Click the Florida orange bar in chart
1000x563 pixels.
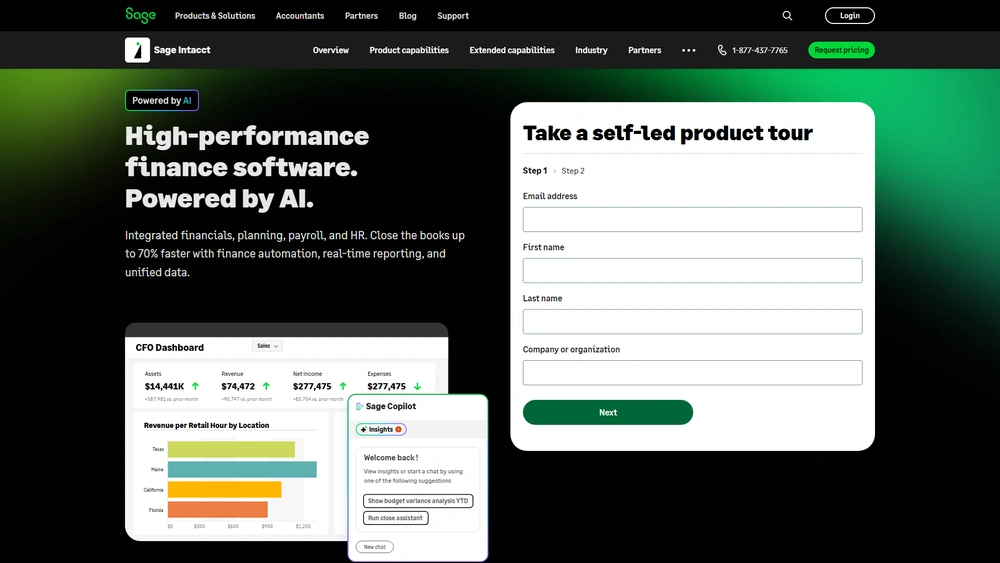click(x=217, y=509)
